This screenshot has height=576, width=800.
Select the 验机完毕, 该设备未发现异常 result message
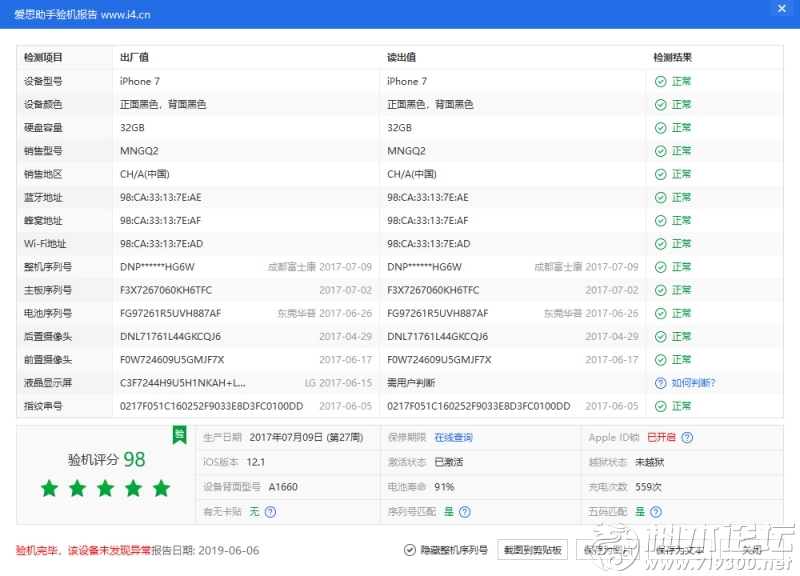click(x=83, y=550)
